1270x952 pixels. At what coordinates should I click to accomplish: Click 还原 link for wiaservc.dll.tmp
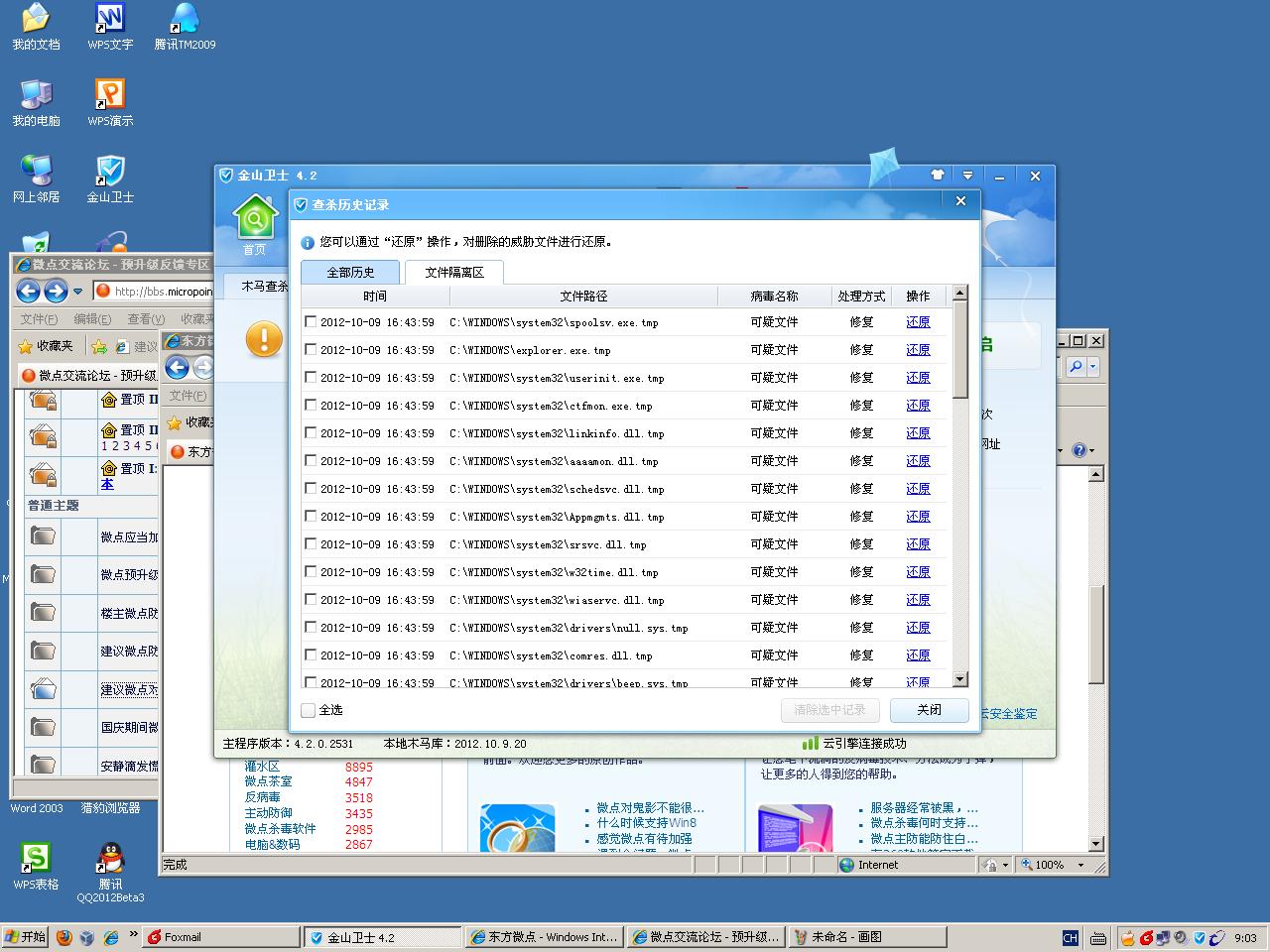pyautogui.click(x=918, y=600)
